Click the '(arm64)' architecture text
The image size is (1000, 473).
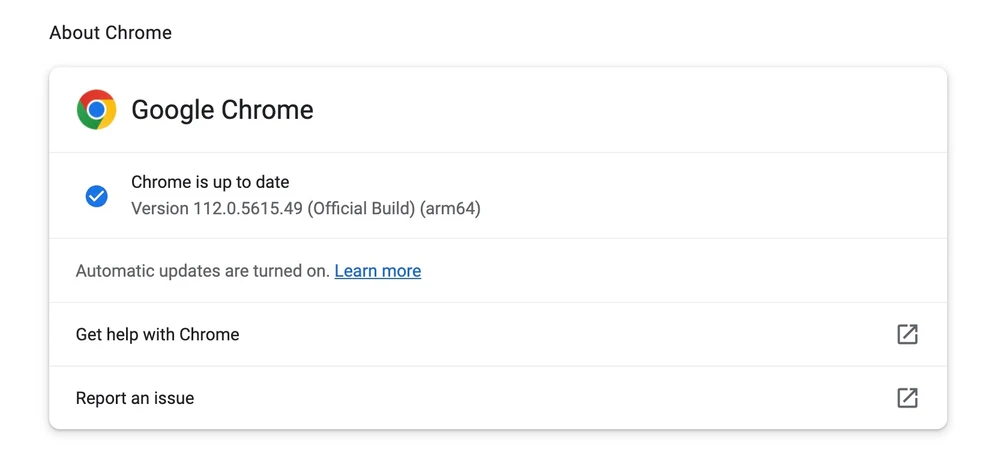450,209
